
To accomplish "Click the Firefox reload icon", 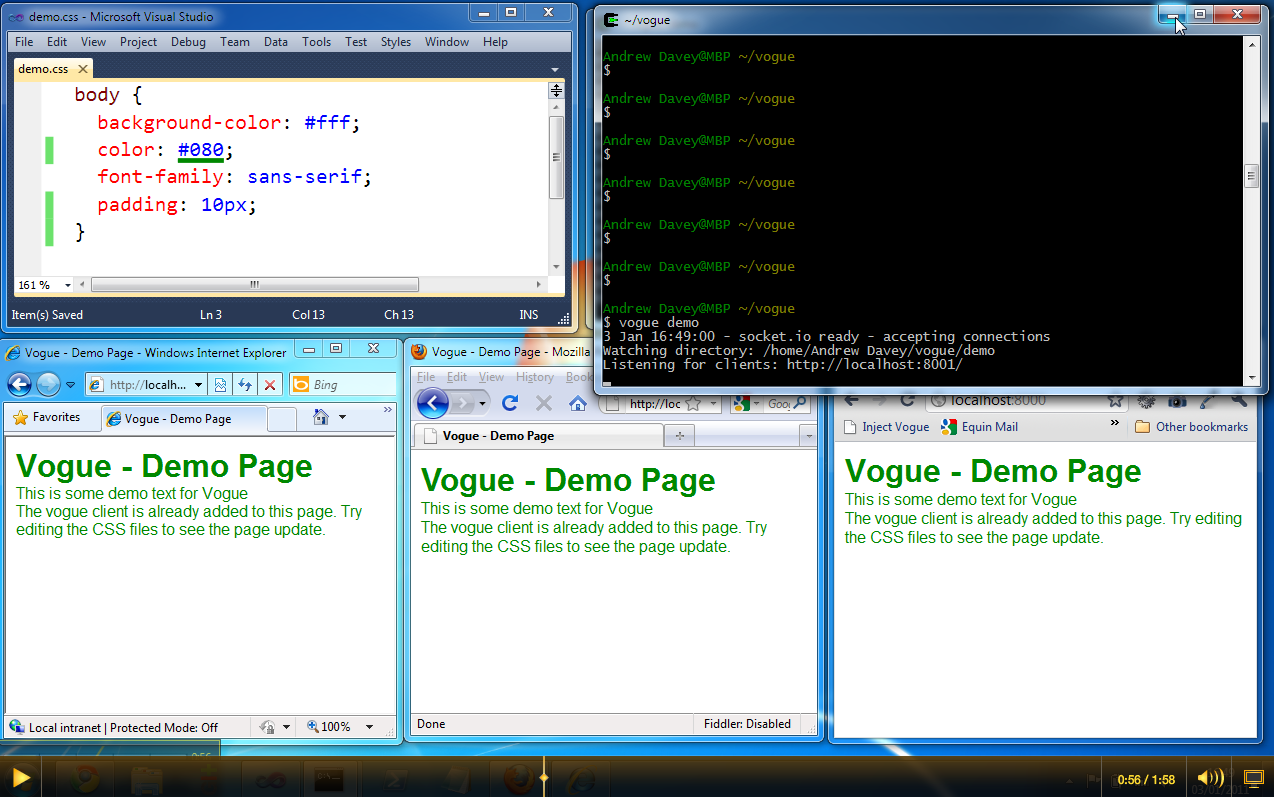I will pyautogui.click(x=510, y=403).
